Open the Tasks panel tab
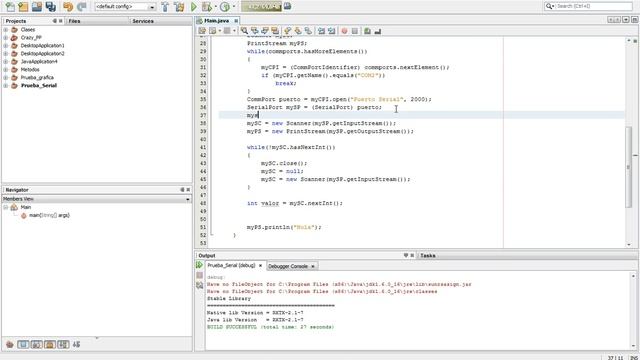The image size is (640, 360). tap(428, 256)
